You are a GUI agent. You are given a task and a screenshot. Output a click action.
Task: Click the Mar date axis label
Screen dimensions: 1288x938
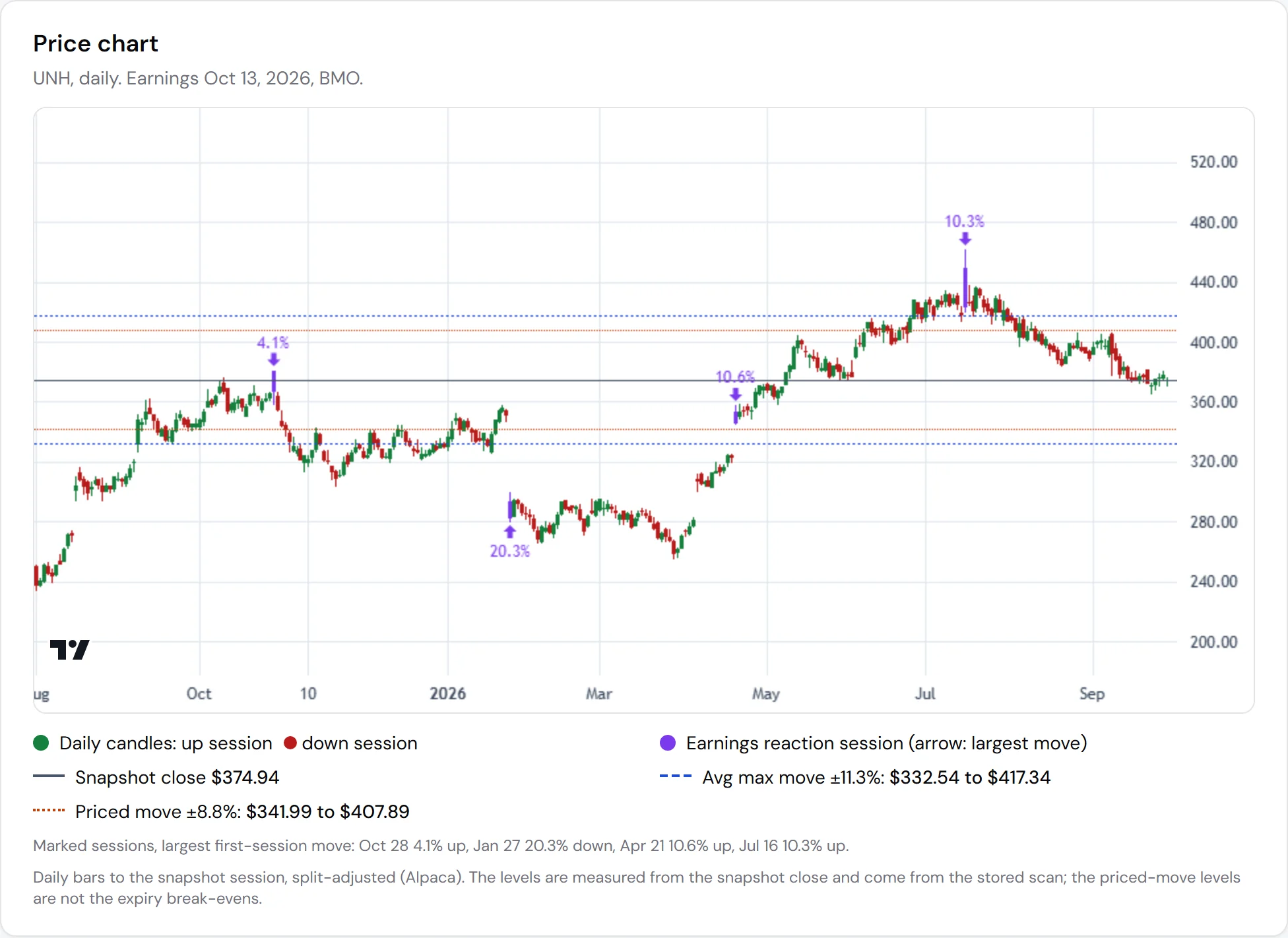tap(598, 693)
